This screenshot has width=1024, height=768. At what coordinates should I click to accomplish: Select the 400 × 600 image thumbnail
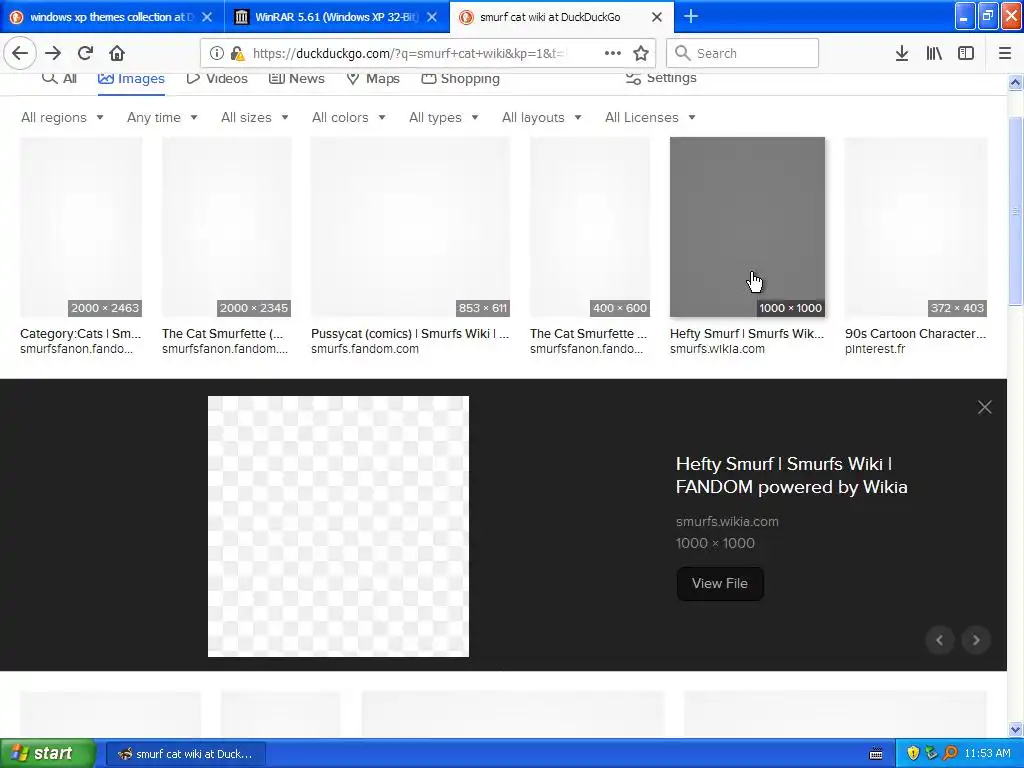pyautogui.click(x=590, y=227)
